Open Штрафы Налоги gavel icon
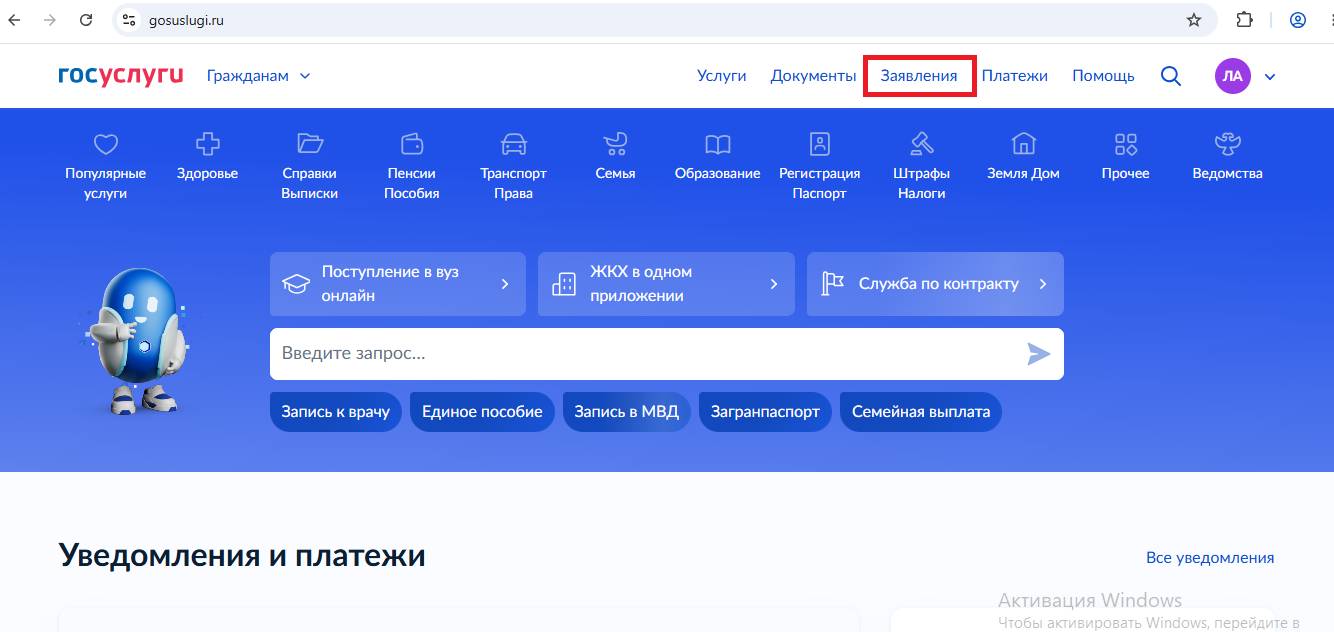Viewport: 1334px width, 632px height. [x=921, y=144]
